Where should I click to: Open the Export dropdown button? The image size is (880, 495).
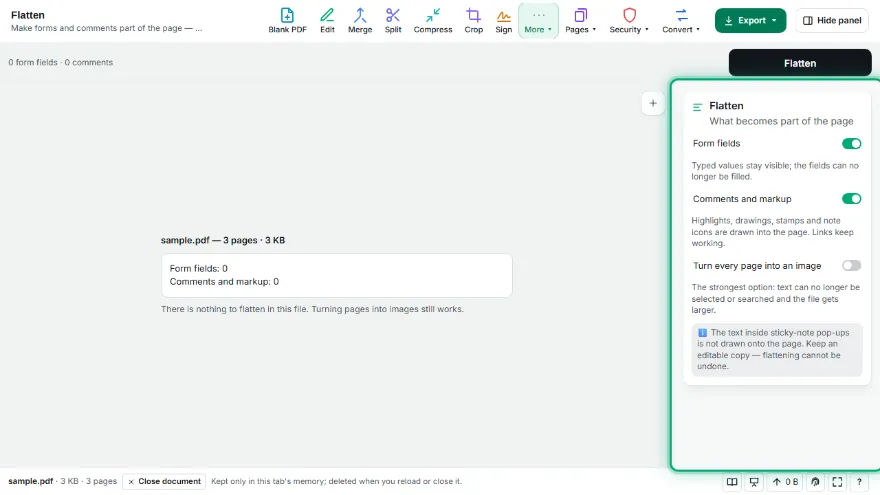(x=750, y=21)
